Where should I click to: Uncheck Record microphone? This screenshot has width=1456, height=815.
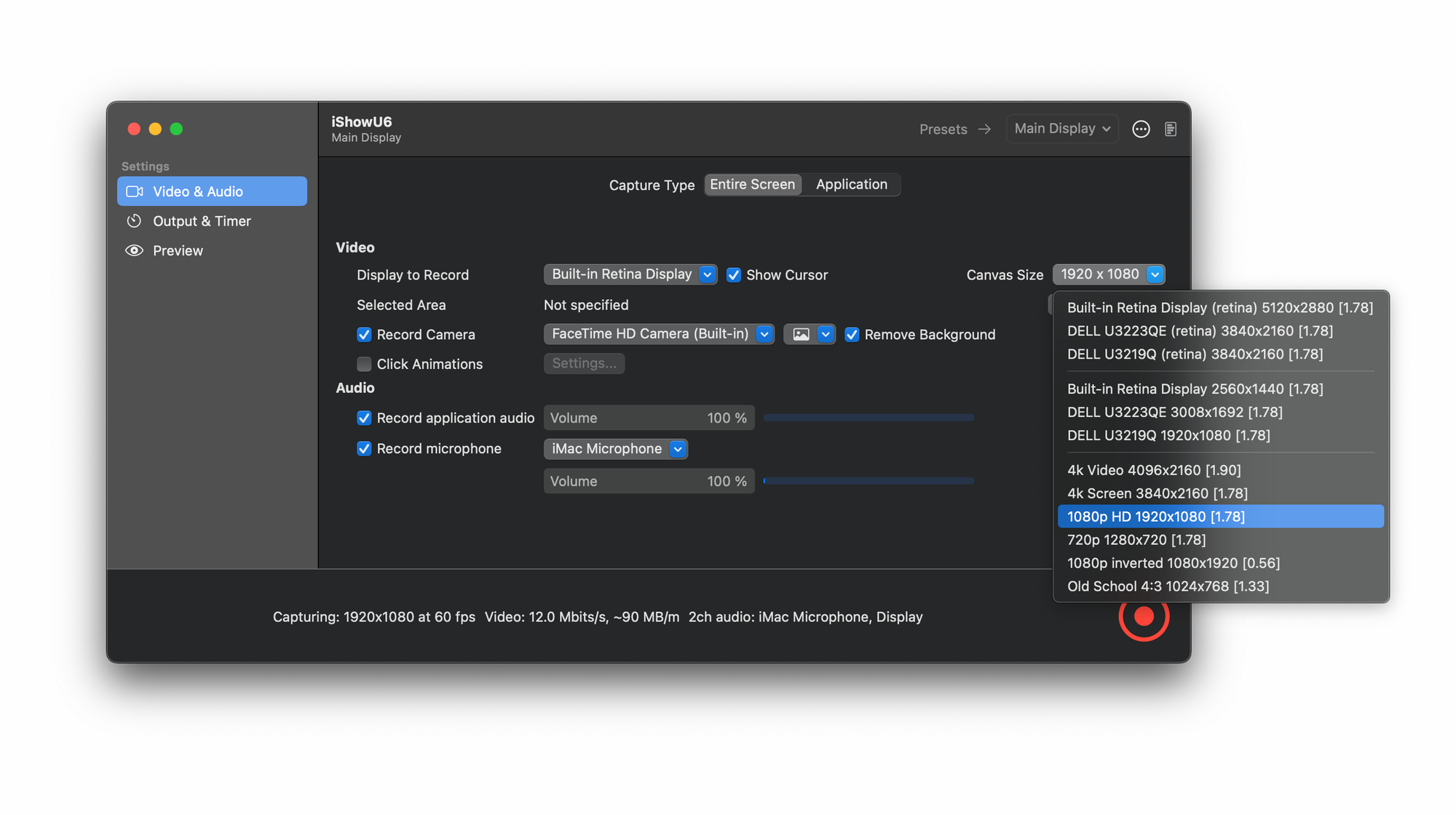point(364,448)
